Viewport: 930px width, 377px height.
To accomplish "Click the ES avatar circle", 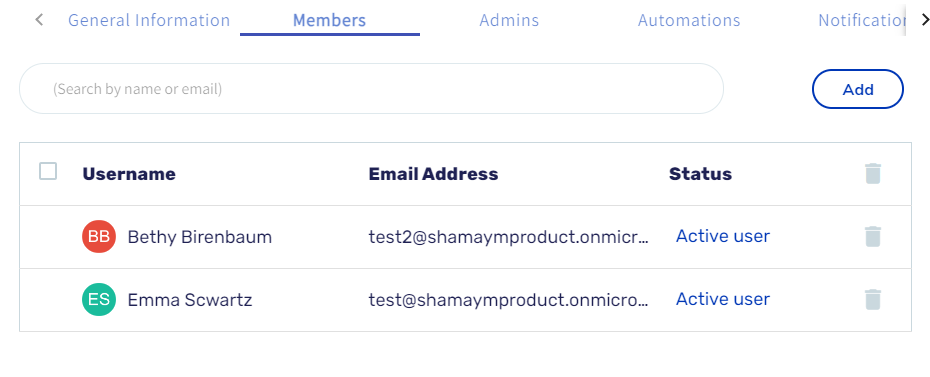I will pyautogui.click(x=98, y=299).
